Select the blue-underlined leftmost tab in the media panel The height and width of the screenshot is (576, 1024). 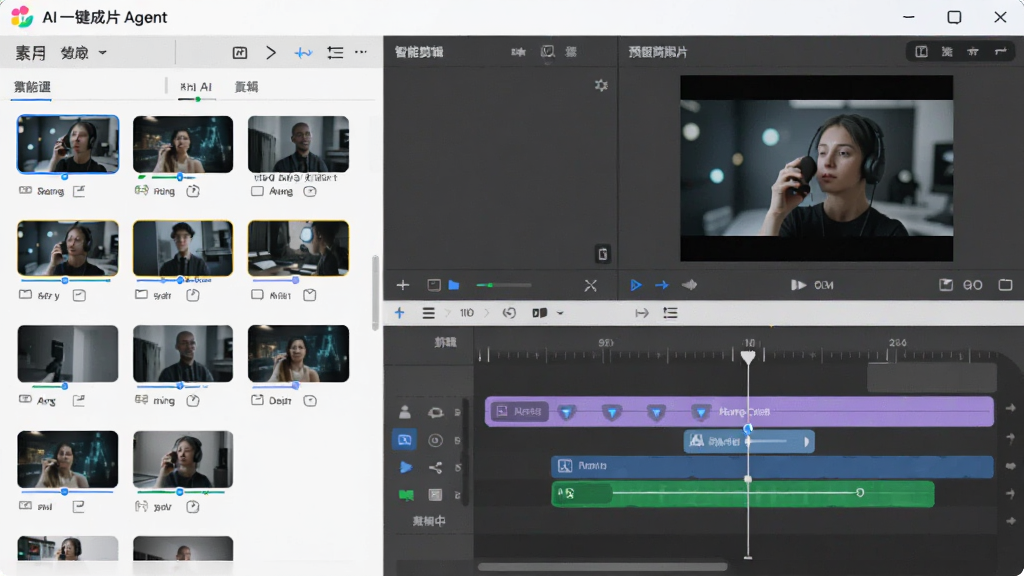click(32, 87)
